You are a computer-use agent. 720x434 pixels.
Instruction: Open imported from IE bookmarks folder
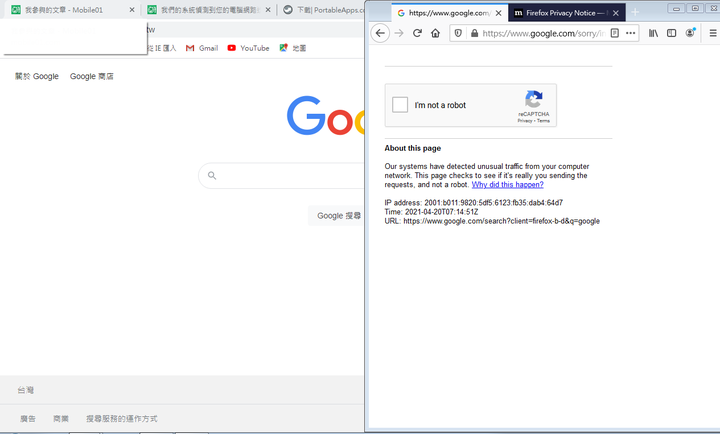point(162,48)
